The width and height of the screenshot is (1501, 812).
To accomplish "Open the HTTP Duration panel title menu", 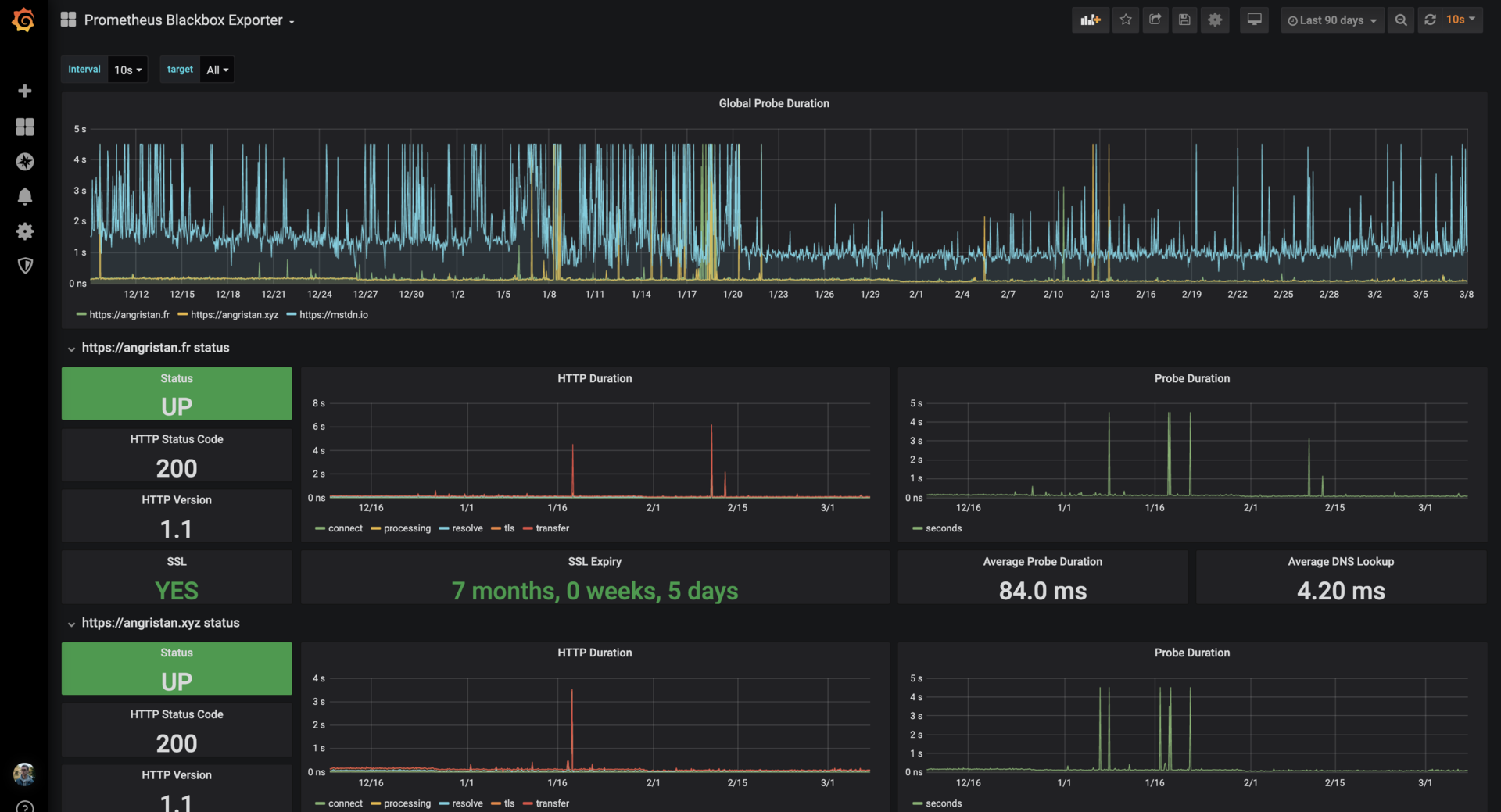I will pos(594,378).
